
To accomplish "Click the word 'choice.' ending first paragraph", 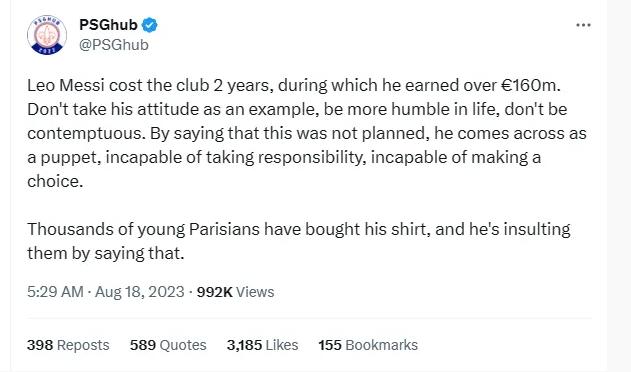I will pyautogui.click(x=55, y=181).
